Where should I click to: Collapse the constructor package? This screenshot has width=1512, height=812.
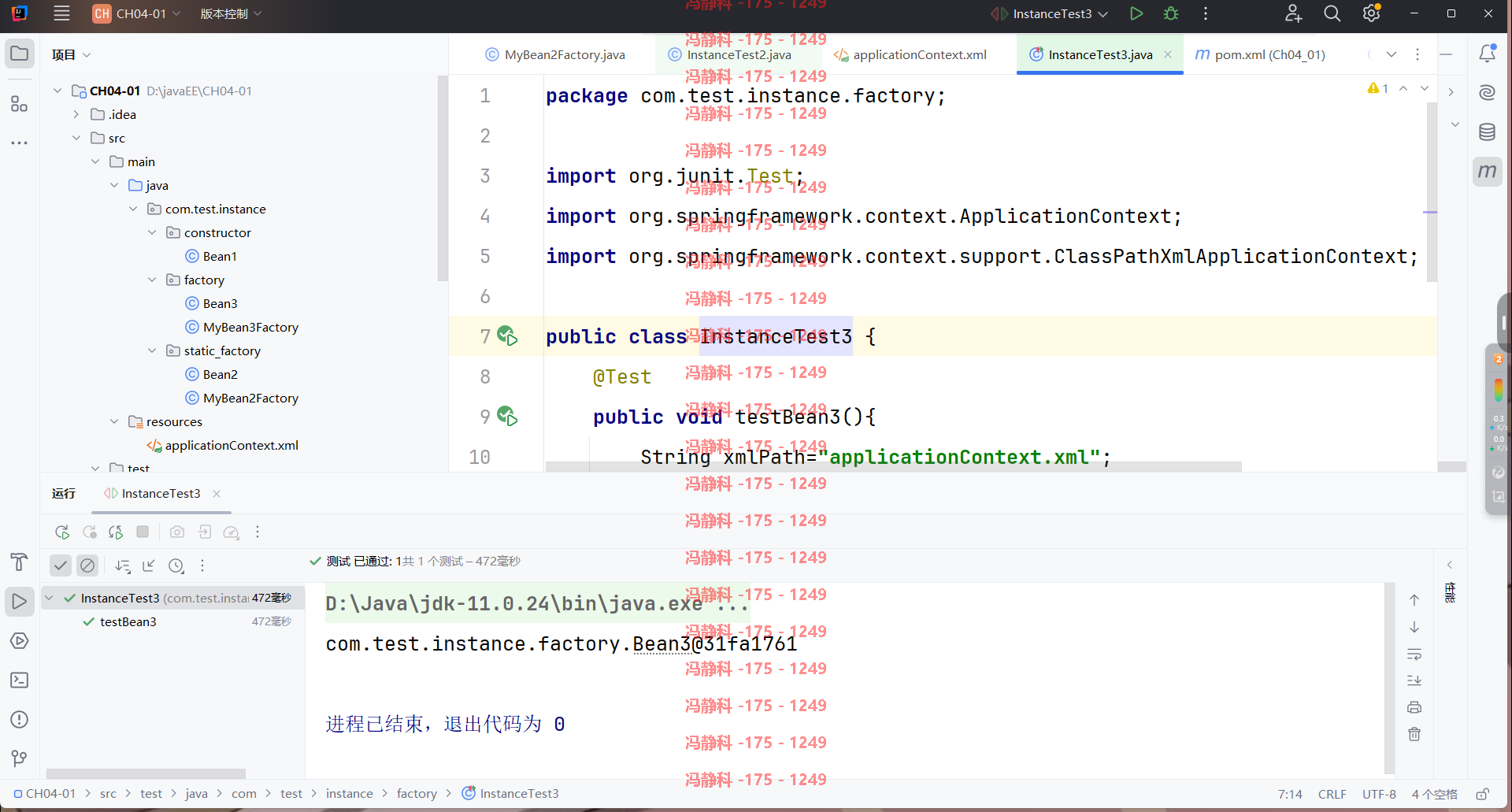click(152, 232)
